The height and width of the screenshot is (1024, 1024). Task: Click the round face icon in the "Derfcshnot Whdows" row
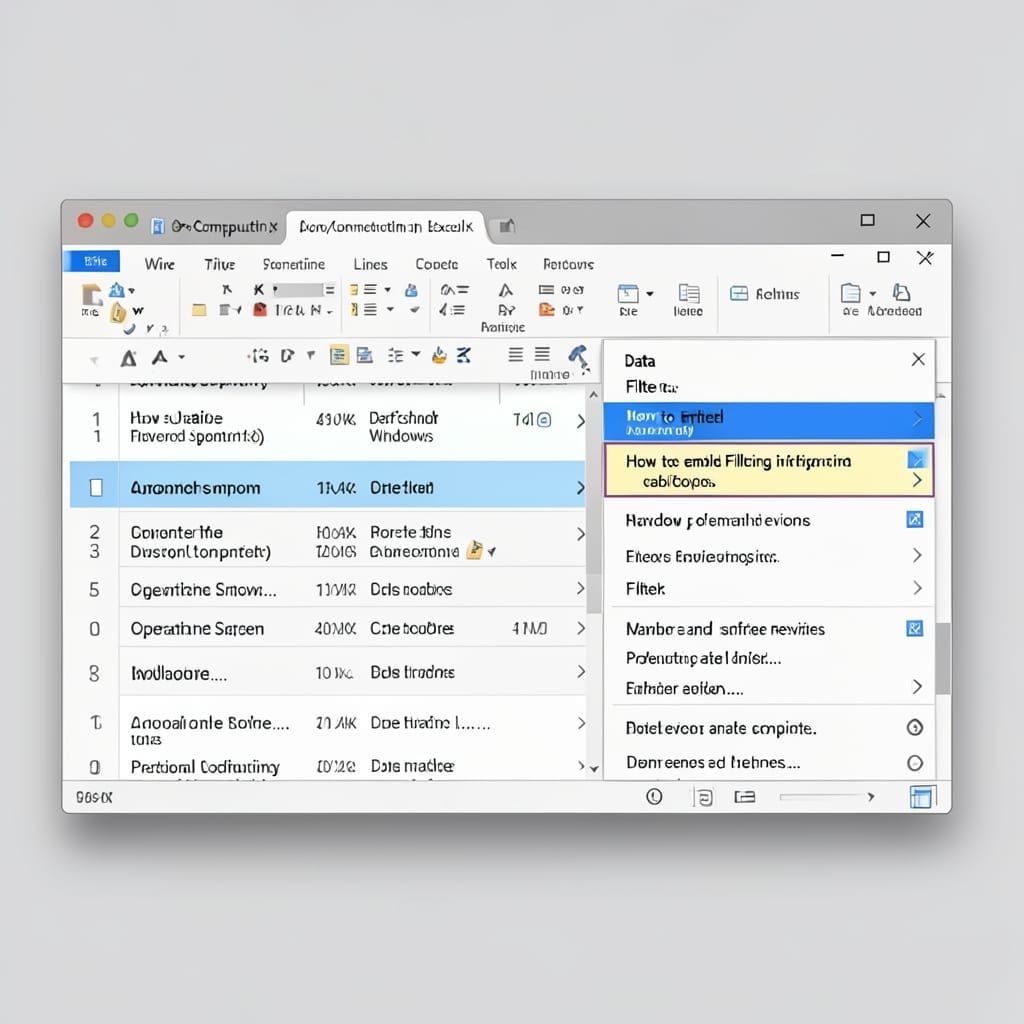click(543, 420)
